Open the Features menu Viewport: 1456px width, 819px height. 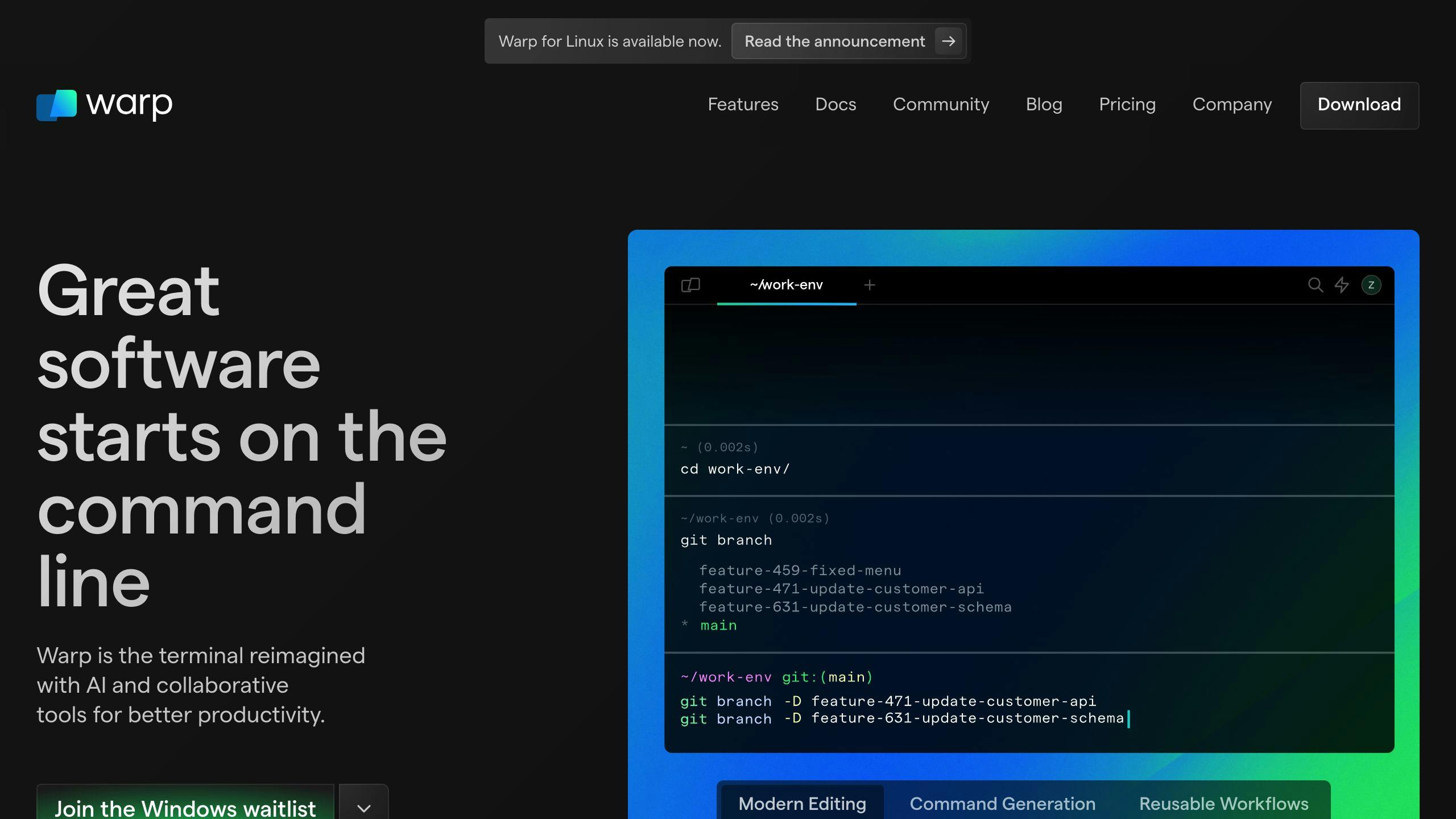[x=743, y=105]
